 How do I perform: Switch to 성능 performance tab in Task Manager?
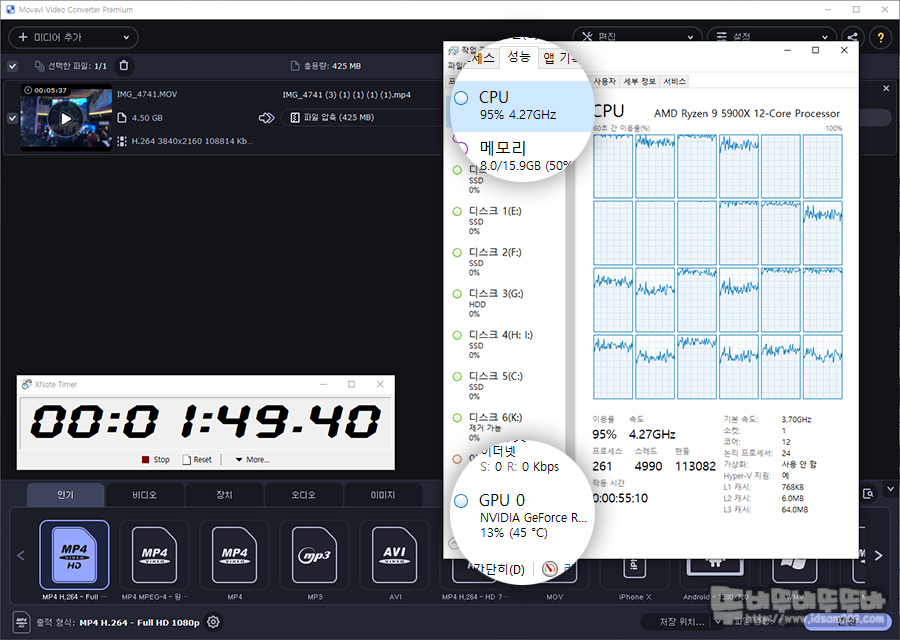tap(519, 57)
